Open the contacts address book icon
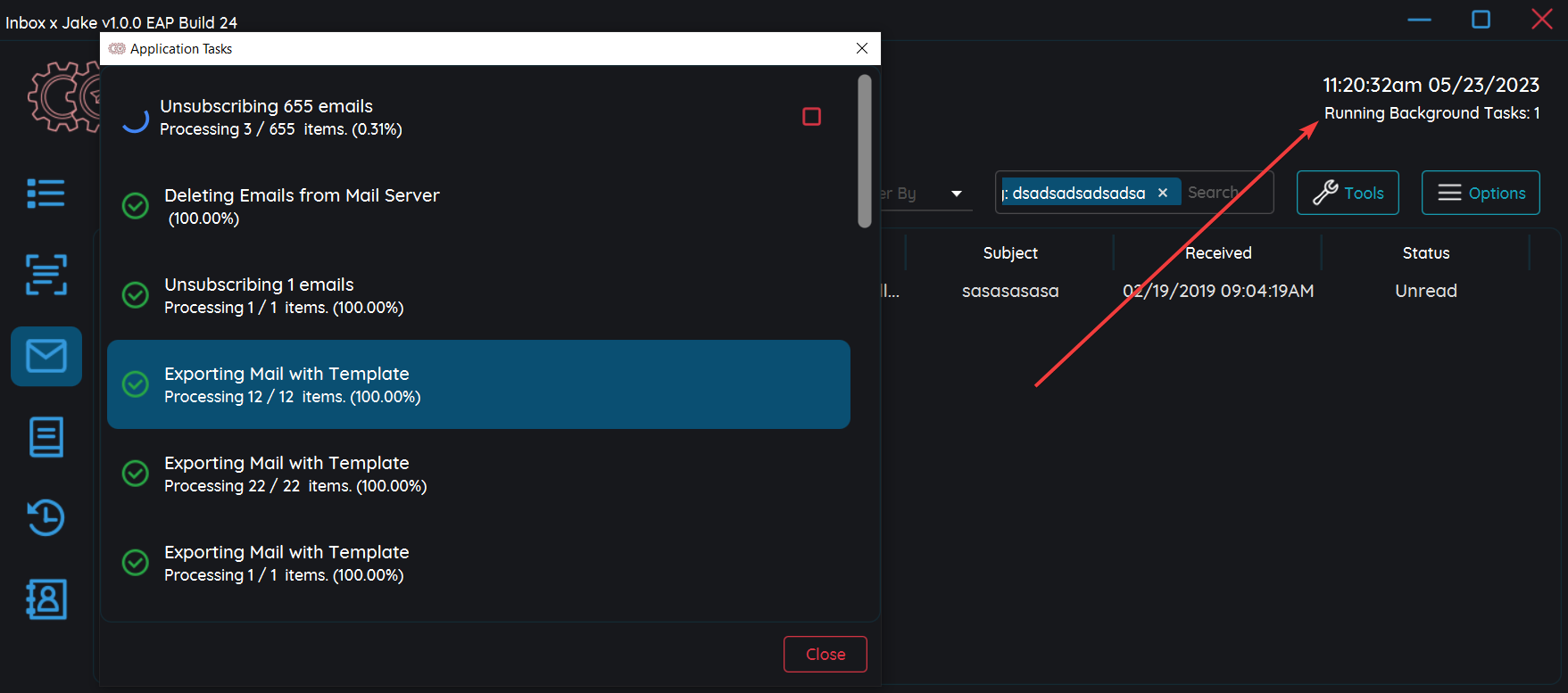The image size is (1568, 693). tap(46, 599)
